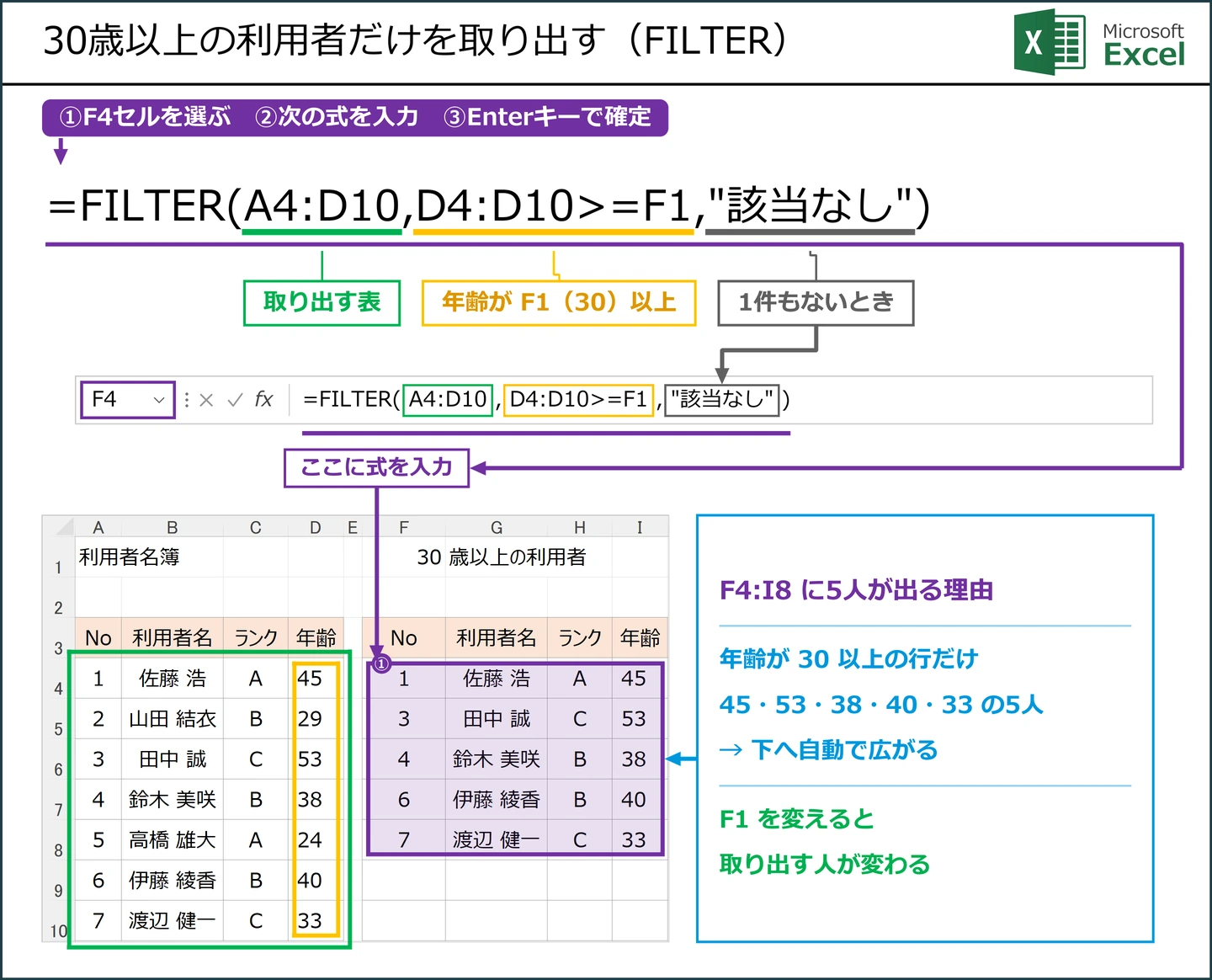This screenshot has height=980, width=1212.
Task: Click cell '山田 結衣'
Action: [173, 719]
